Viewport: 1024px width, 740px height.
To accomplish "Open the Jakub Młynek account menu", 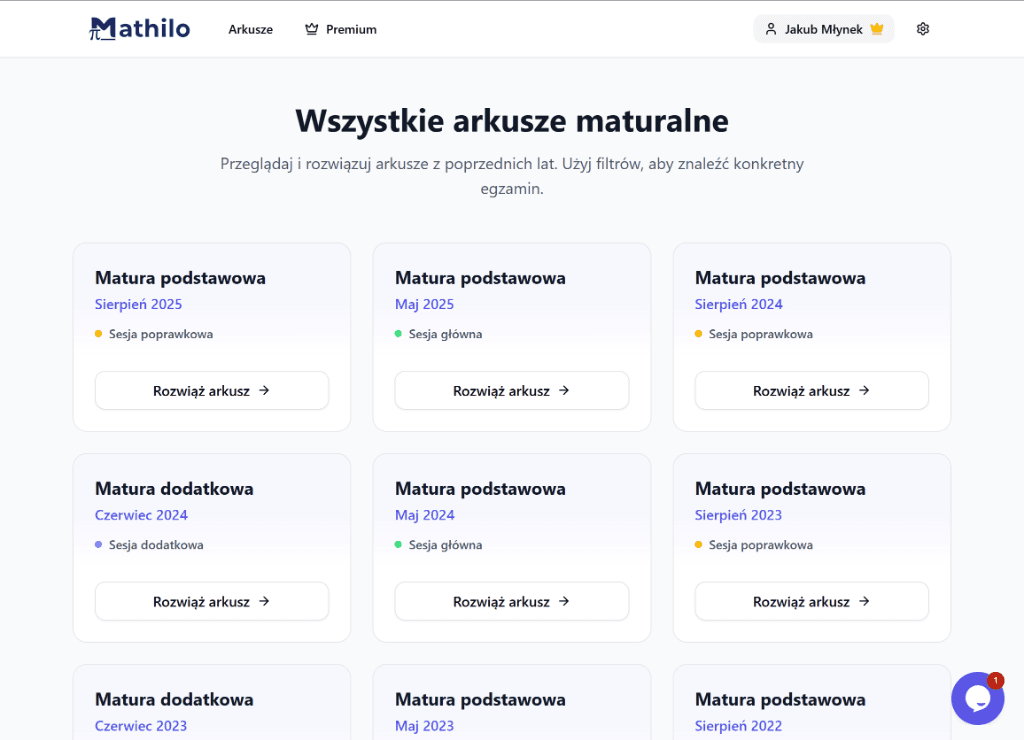I will tap(824, 28).
